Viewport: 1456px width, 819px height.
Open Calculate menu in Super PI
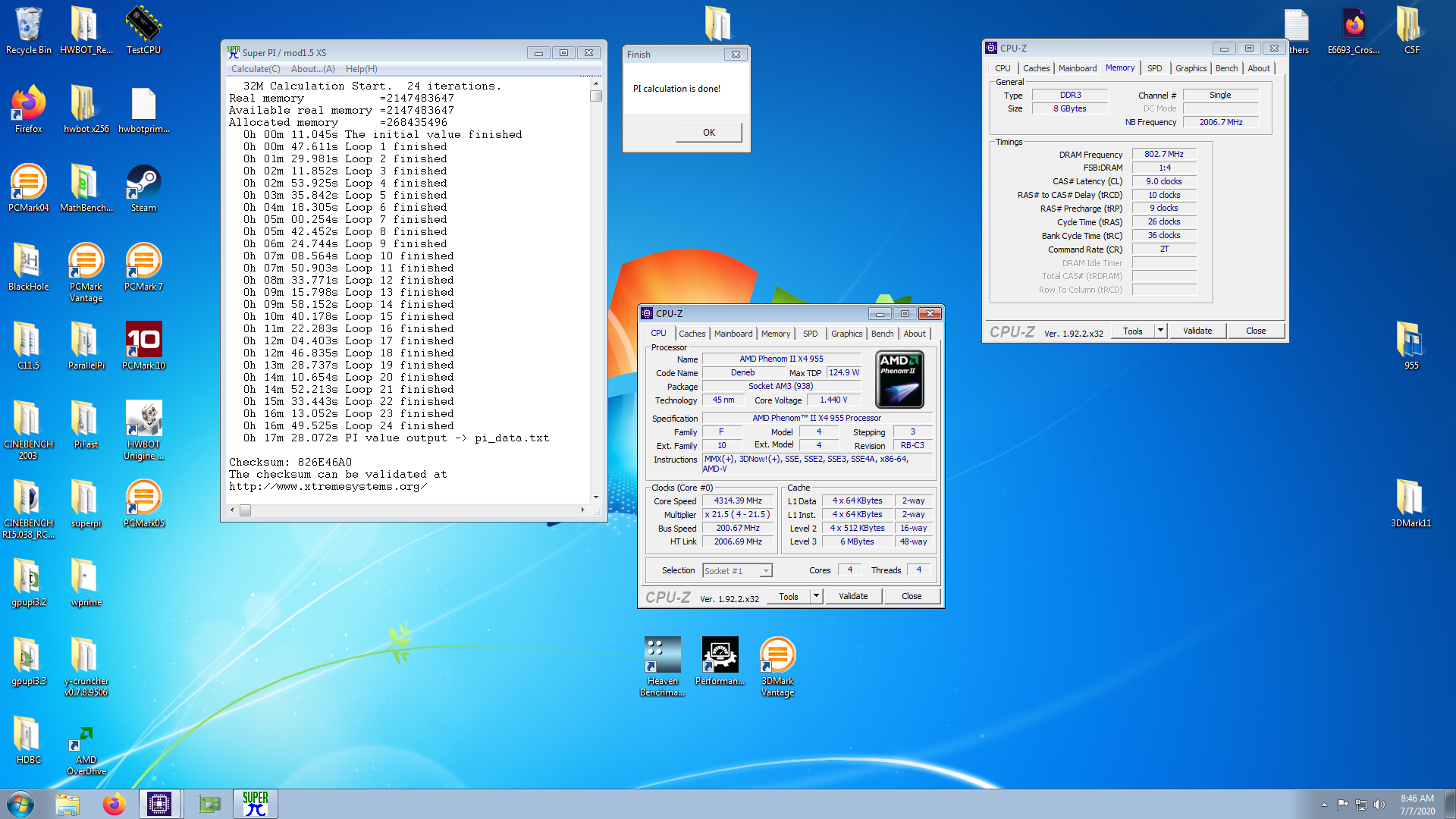(x=256, y=69)
